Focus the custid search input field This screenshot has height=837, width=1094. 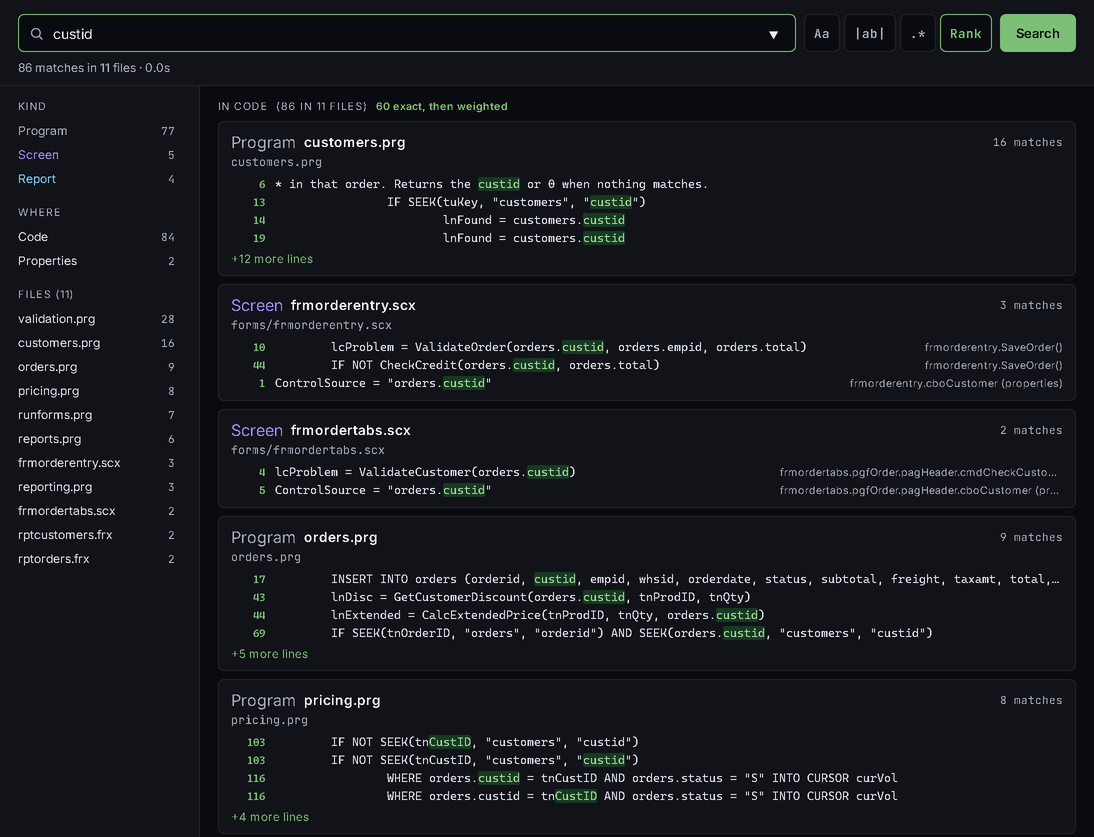[x=406, y=33]
